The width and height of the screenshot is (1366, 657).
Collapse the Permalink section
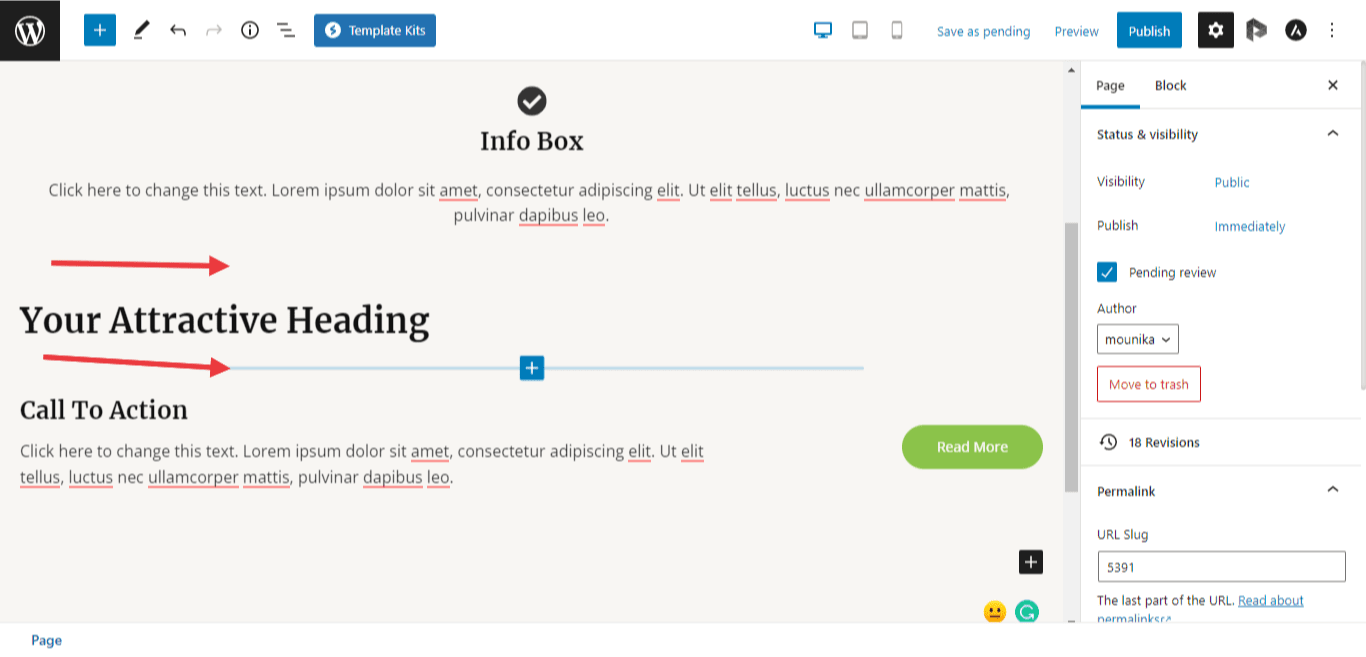tap(1331, 491)
